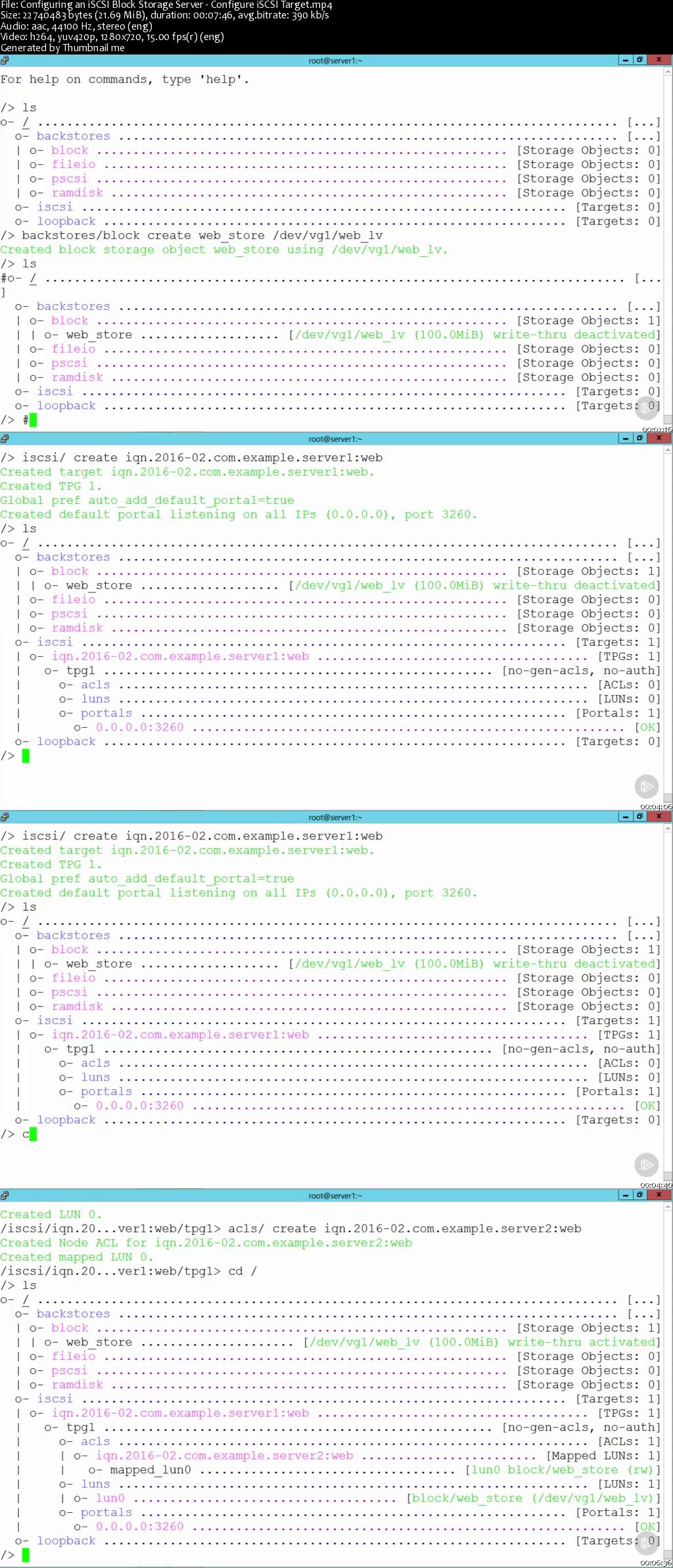
Task: Click the scroll-up arrow in the first terminal window
Action: (x=668, y=70)
